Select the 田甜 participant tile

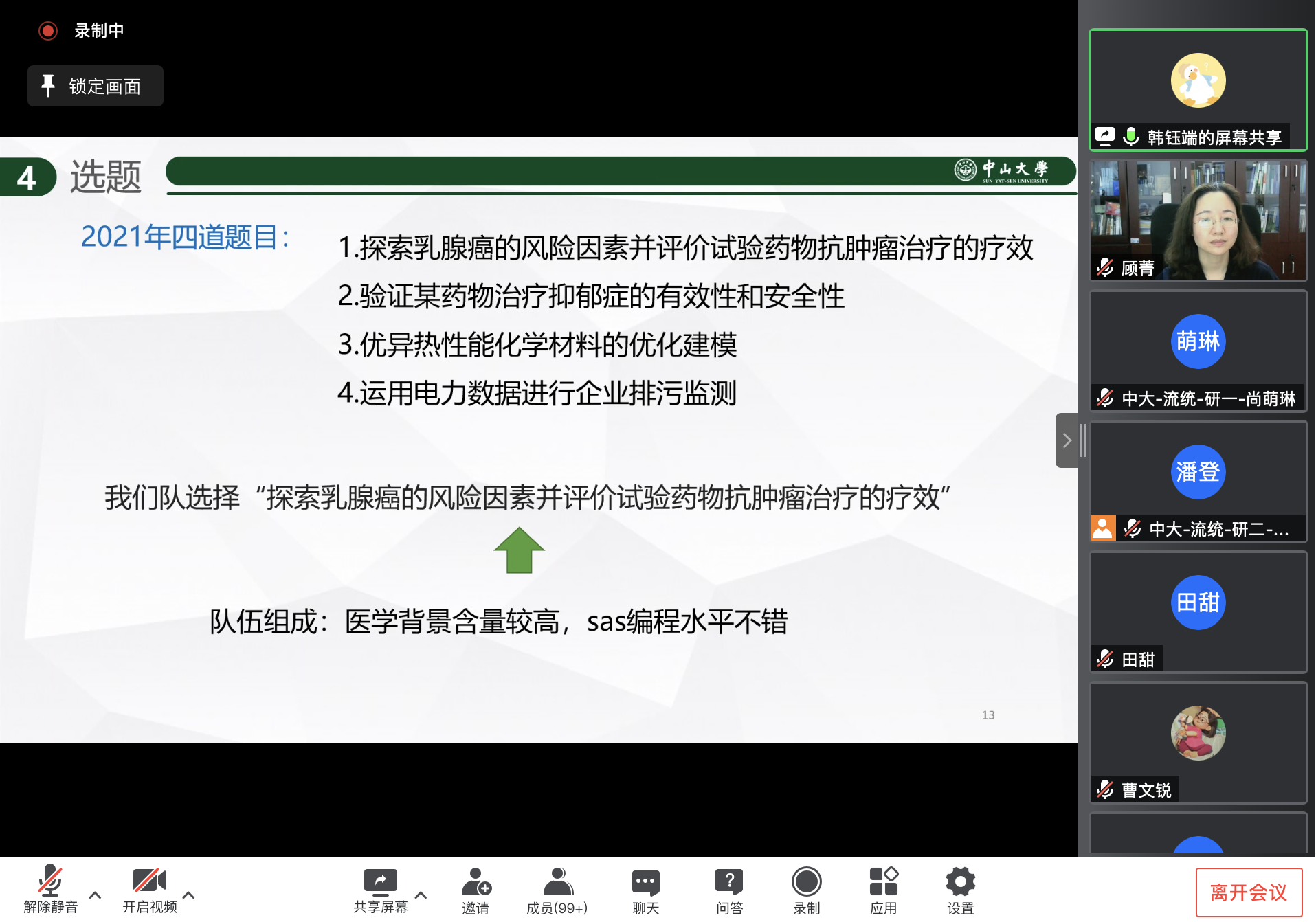point(1198,611)
